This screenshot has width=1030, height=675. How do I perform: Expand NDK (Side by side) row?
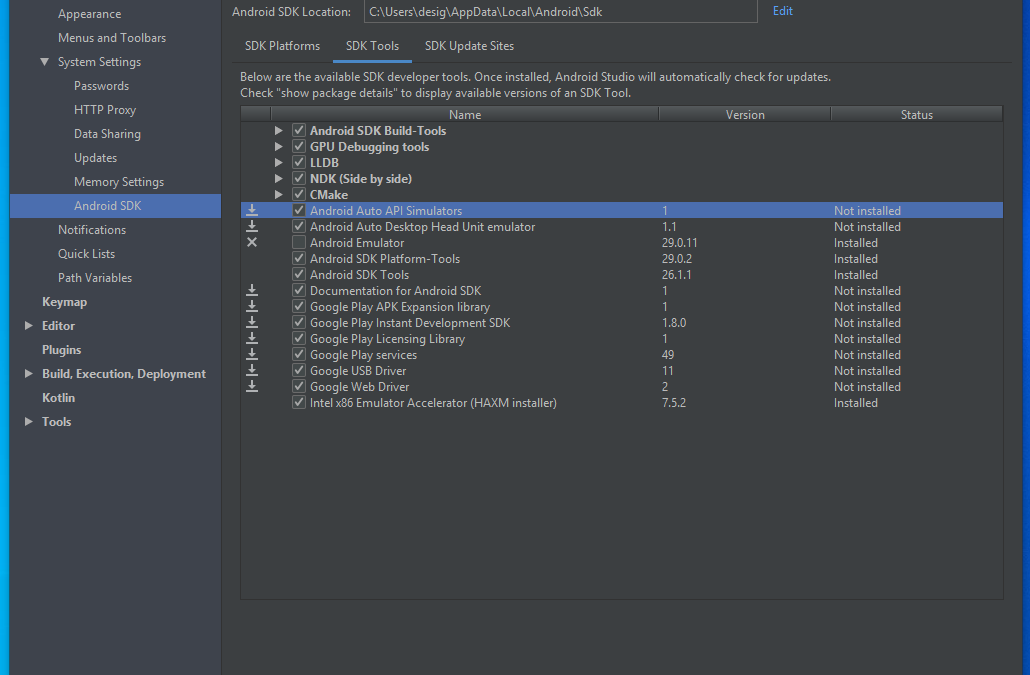[279, 179]
